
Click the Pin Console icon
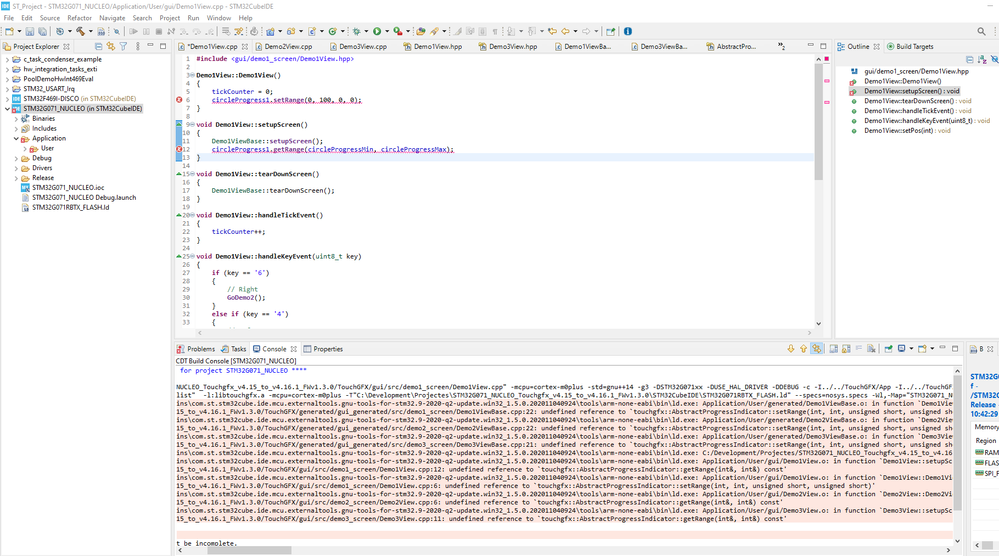(888, 348)
